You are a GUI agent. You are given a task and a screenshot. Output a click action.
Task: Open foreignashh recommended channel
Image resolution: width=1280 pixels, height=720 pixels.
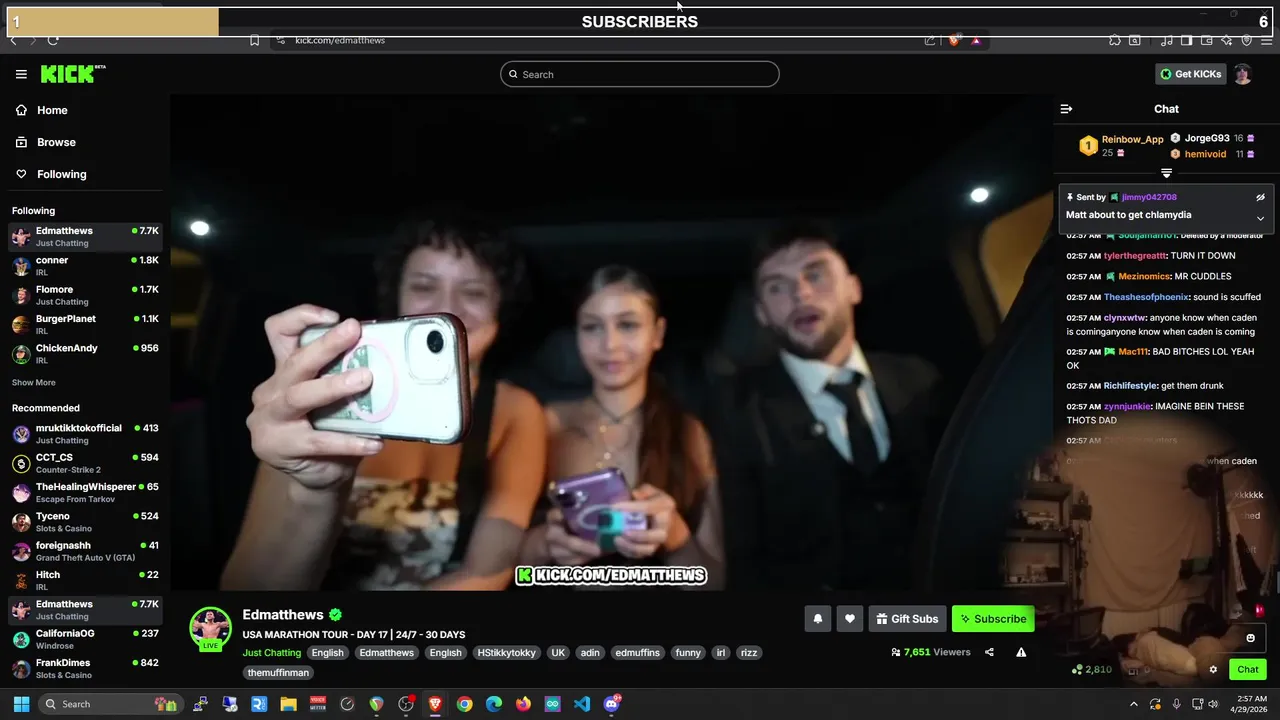(85, 551)
